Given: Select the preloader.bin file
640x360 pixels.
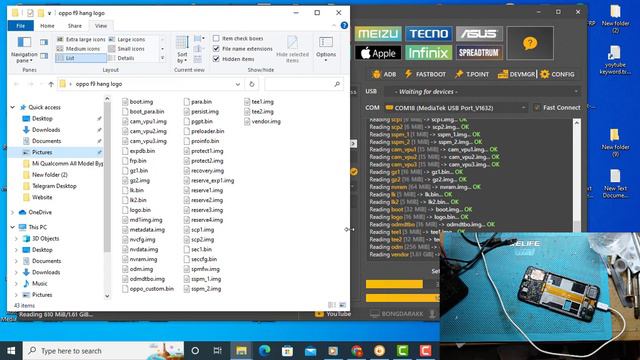Looking at the screenshot, I should pyautogui.click(x=204, y=131).
